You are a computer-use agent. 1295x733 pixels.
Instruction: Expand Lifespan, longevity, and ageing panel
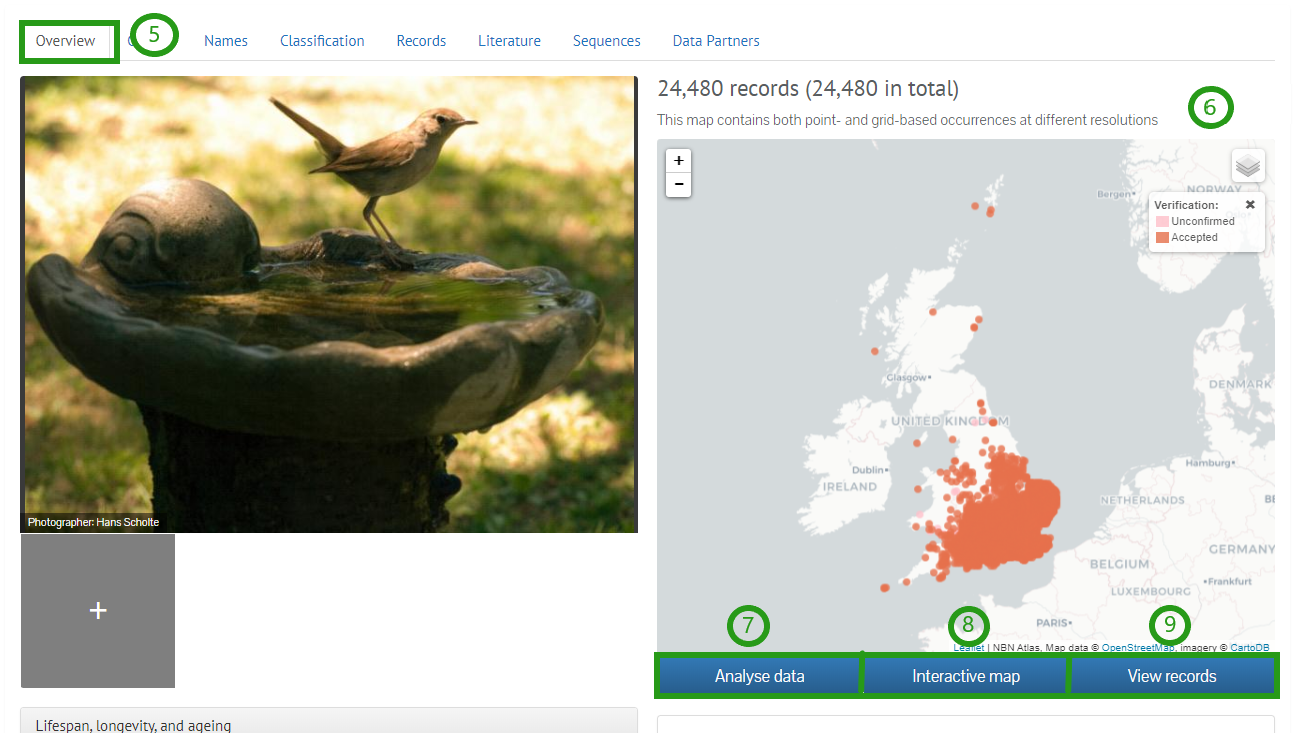pos(133,725)
